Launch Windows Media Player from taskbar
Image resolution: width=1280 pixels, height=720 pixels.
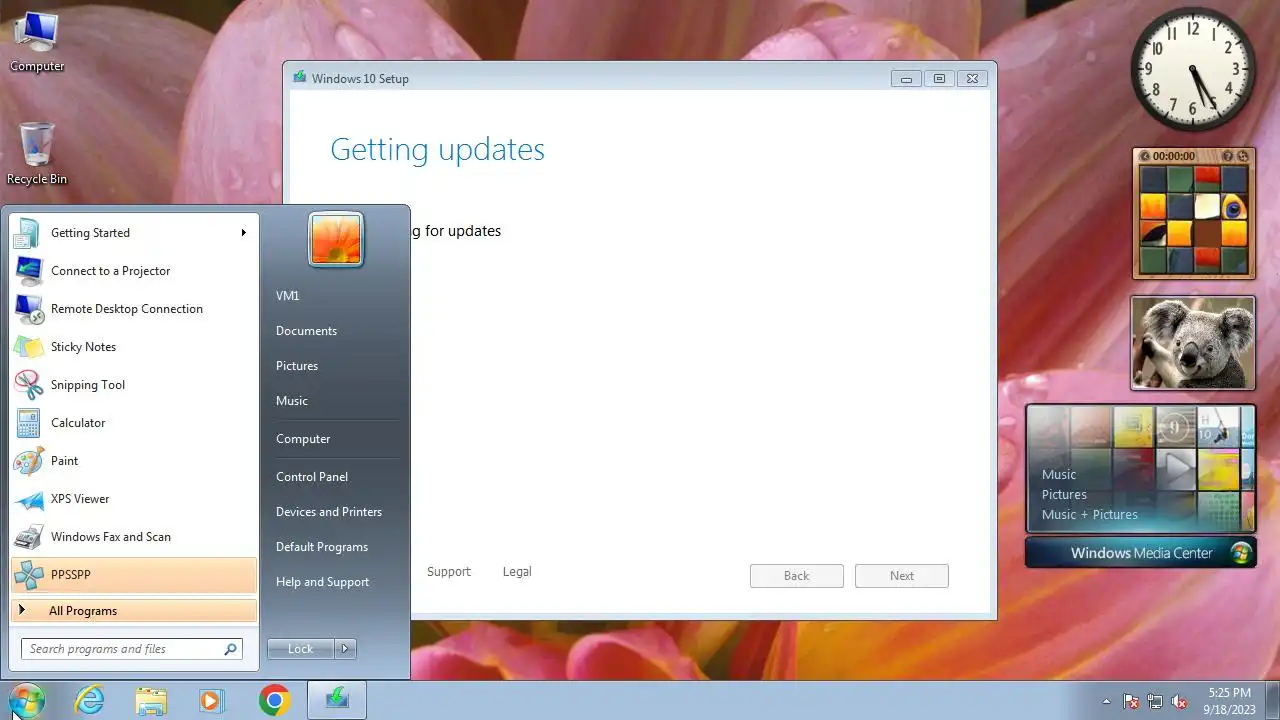coord(211,700)
